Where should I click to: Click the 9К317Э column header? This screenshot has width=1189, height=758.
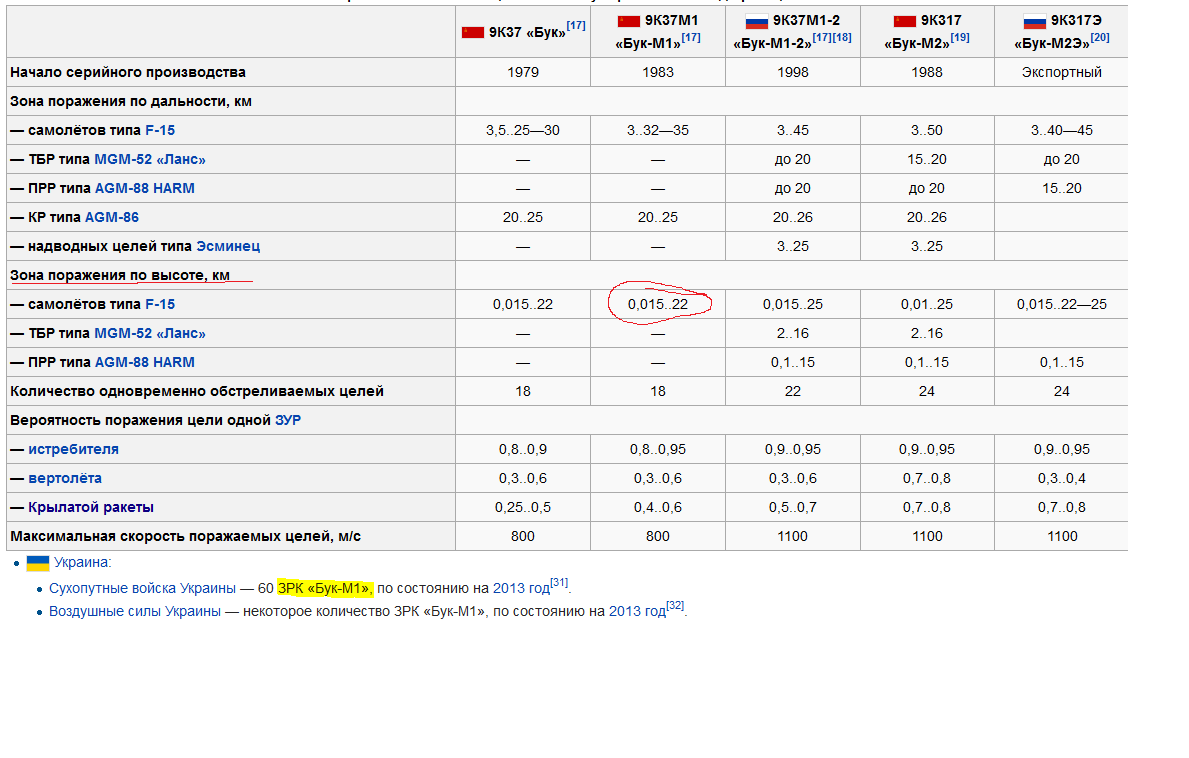pos(1062,32)
